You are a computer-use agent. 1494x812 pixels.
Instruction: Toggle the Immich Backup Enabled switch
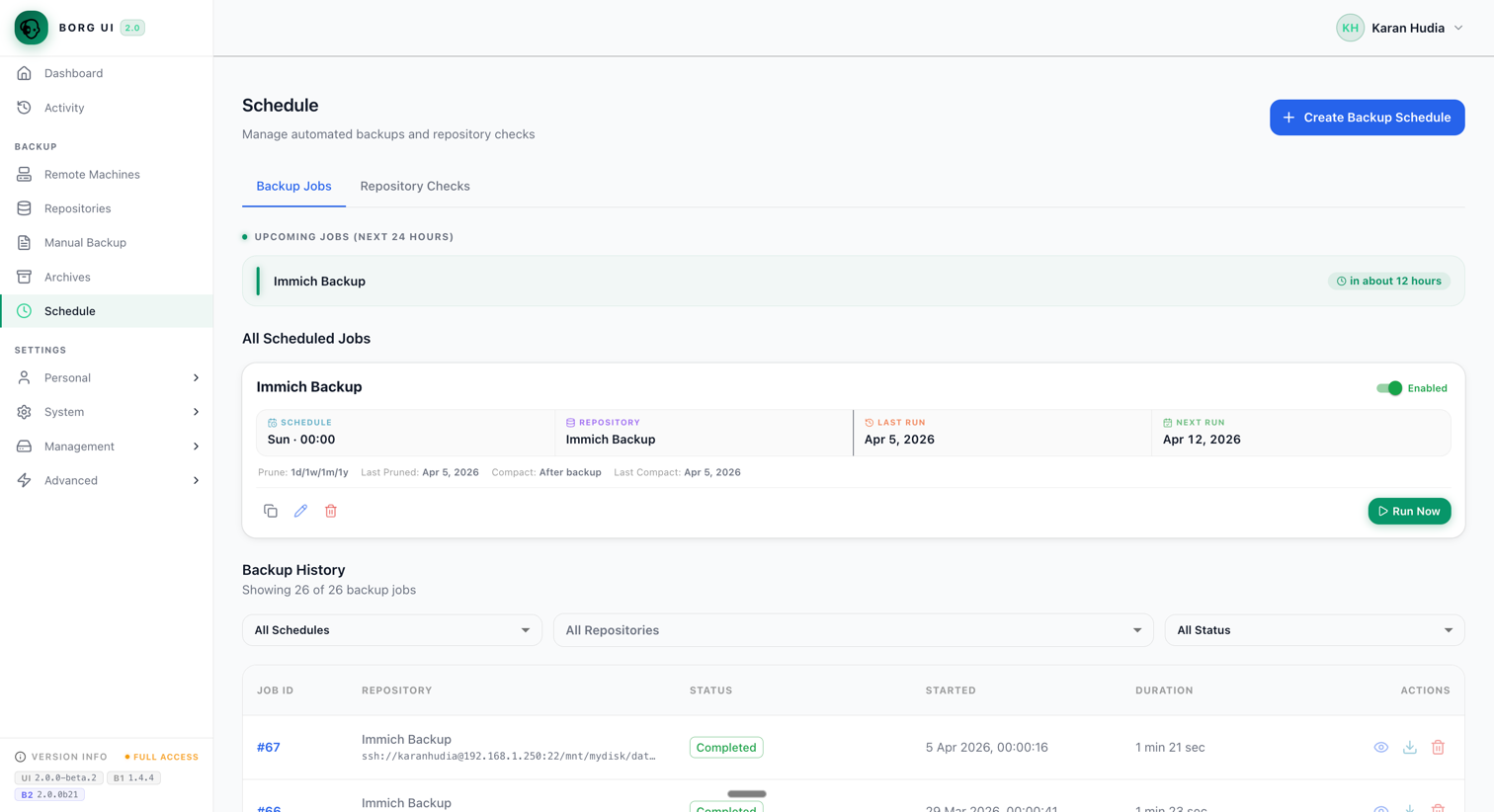[1389, 388]
